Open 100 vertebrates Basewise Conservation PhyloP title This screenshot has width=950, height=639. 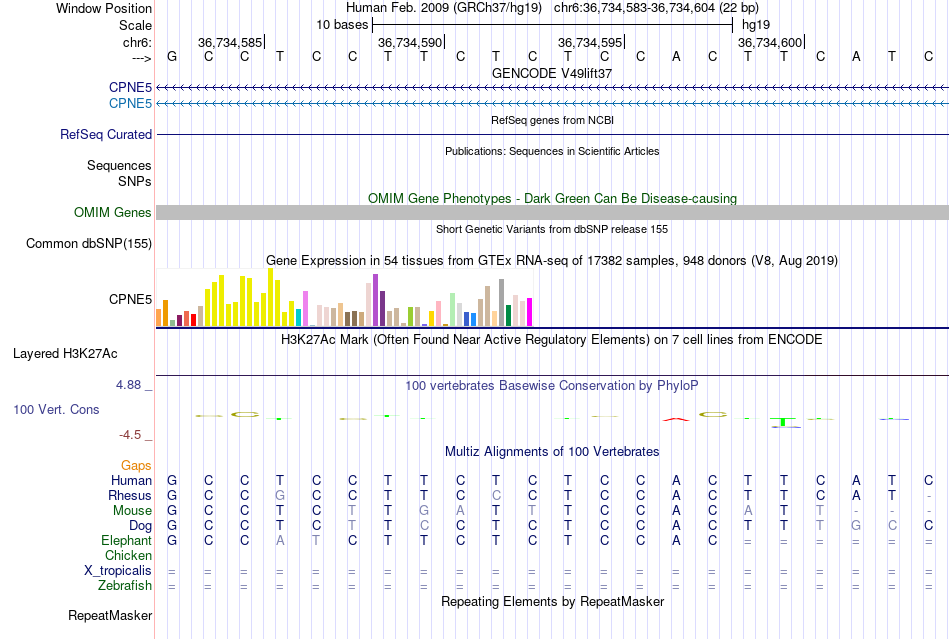click(x=552, y=386)
